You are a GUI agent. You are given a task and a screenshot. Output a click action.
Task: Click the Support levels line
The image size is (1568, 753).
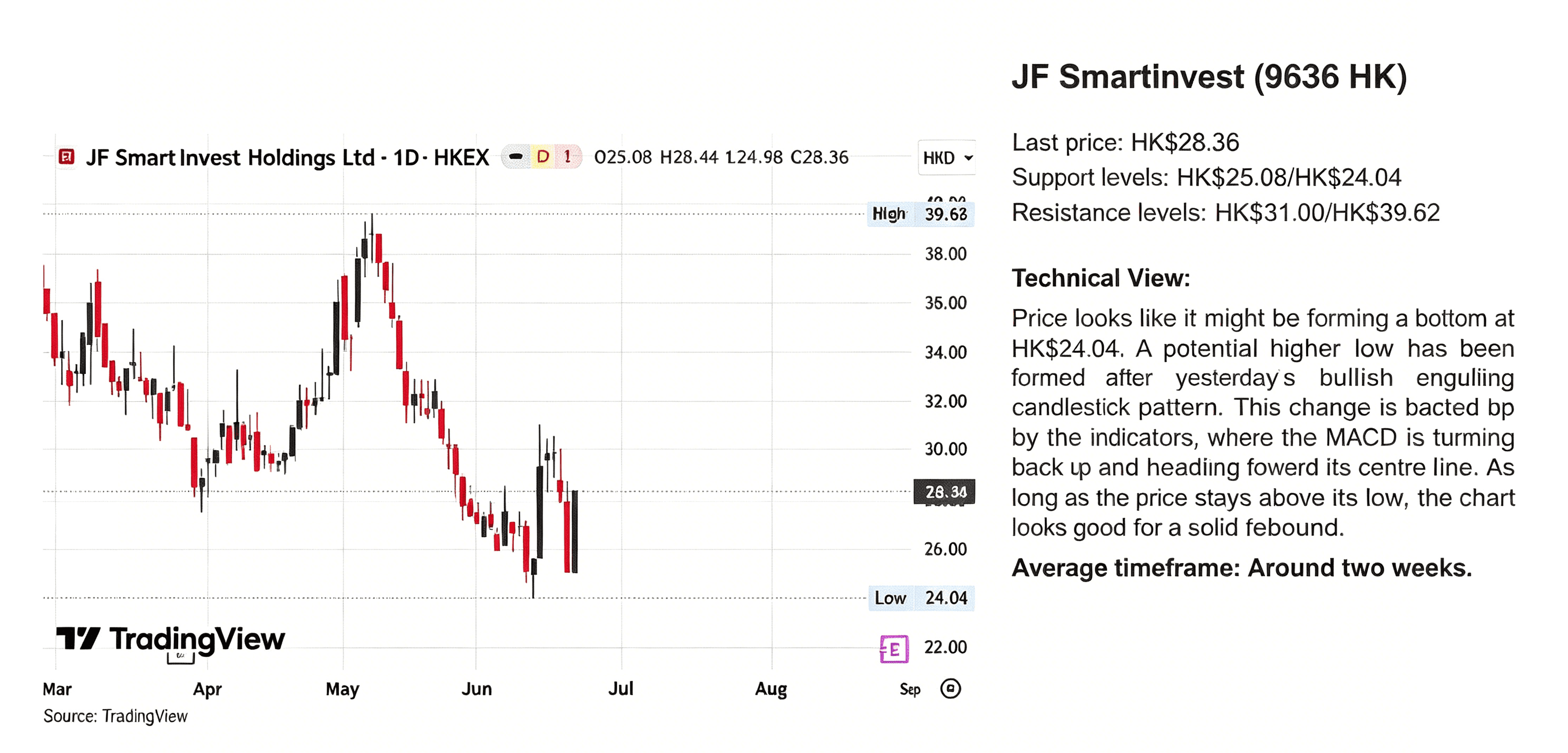click(1206, 178)
